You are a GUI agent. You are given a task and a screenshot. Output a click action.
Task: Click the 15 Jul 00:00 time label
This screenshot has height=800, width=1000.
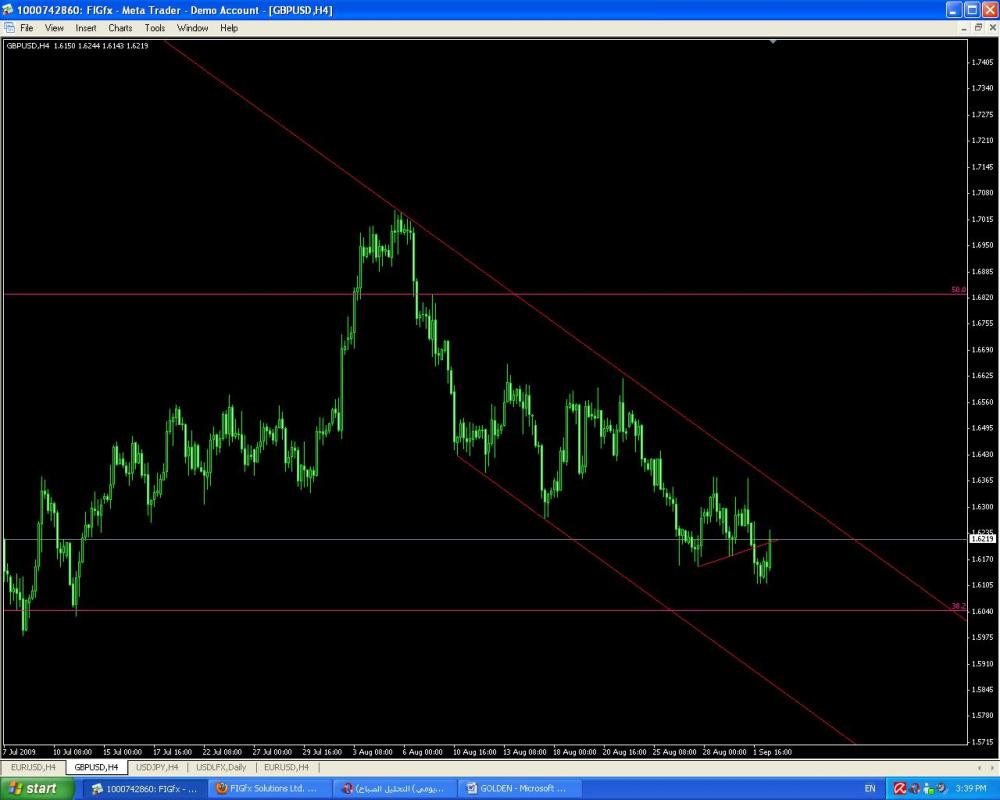122,752
